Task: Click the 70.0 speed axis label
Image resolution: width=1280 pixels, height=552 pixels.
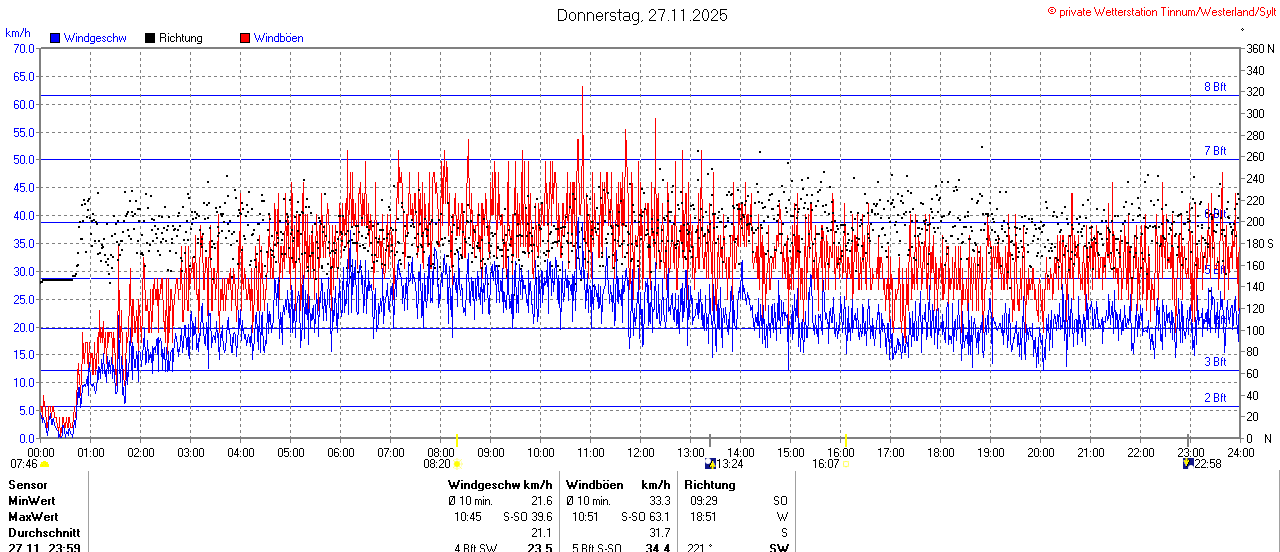Action: (25, 49)
